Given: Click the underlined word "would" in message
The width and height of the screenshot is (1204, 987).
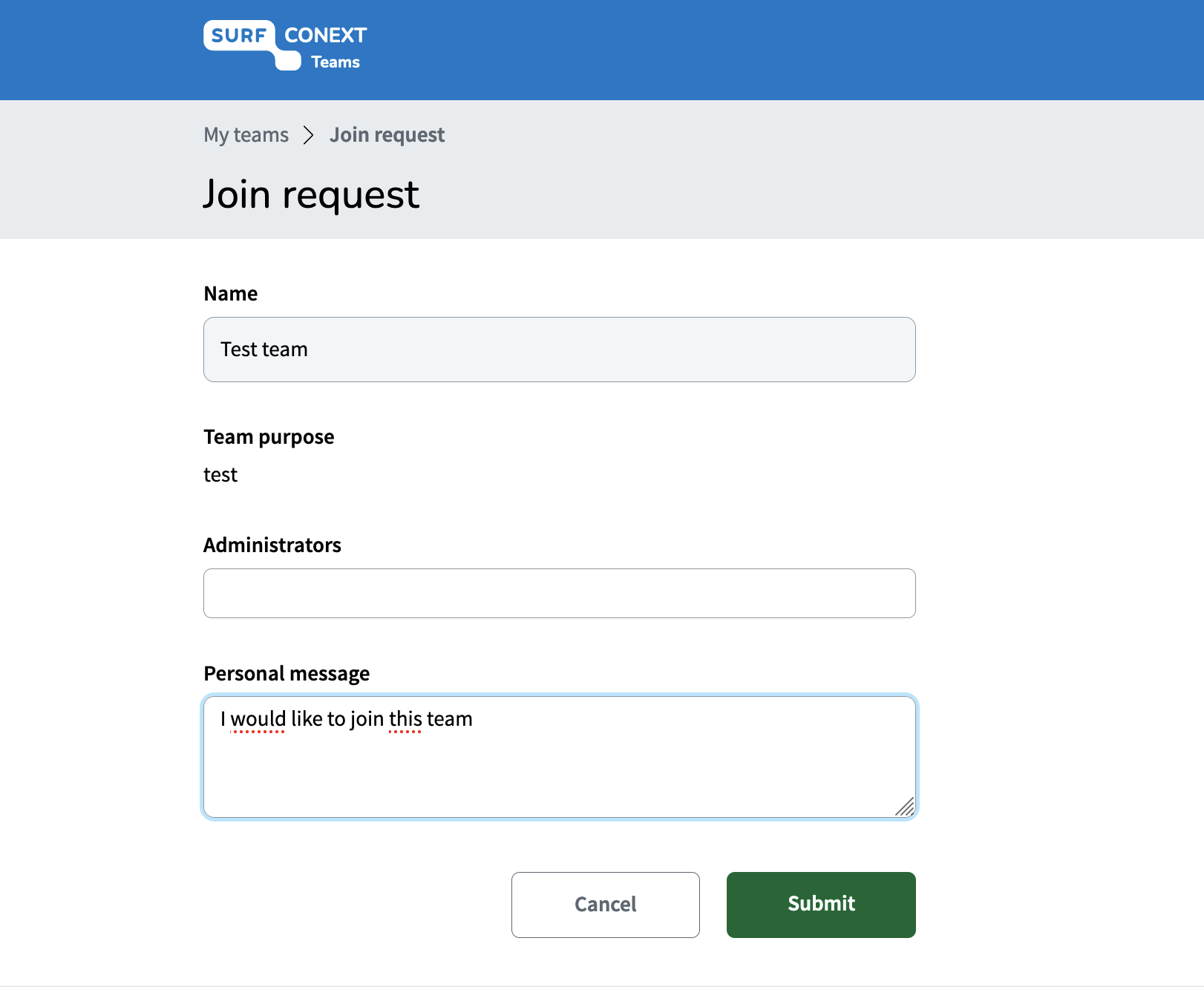Looking at the screenshot, I should (258, 719).
